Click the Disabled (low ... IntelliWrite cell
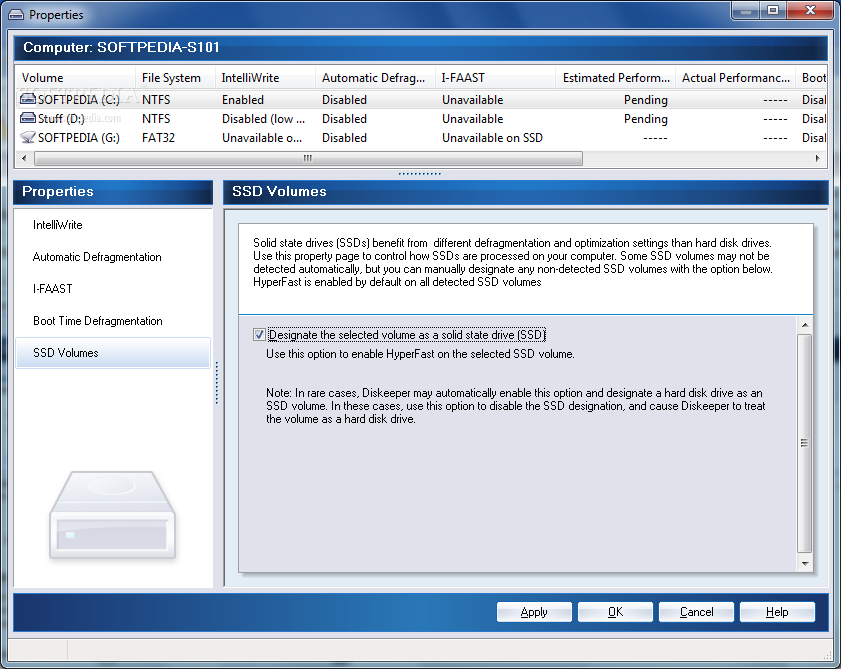The width and height of the screenshot is (841, 669). point(263,119)
